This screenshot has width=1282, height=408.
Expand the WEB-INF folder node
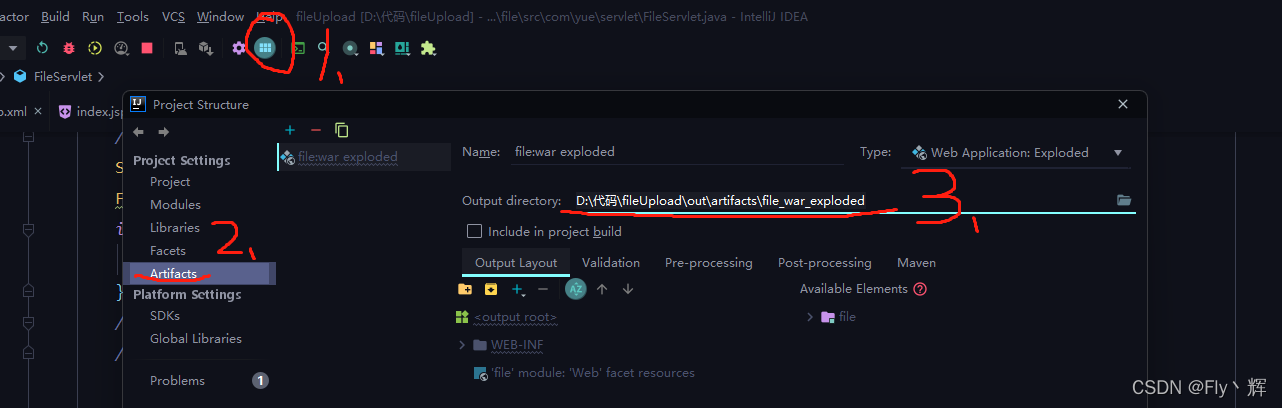tap(462, 345)
